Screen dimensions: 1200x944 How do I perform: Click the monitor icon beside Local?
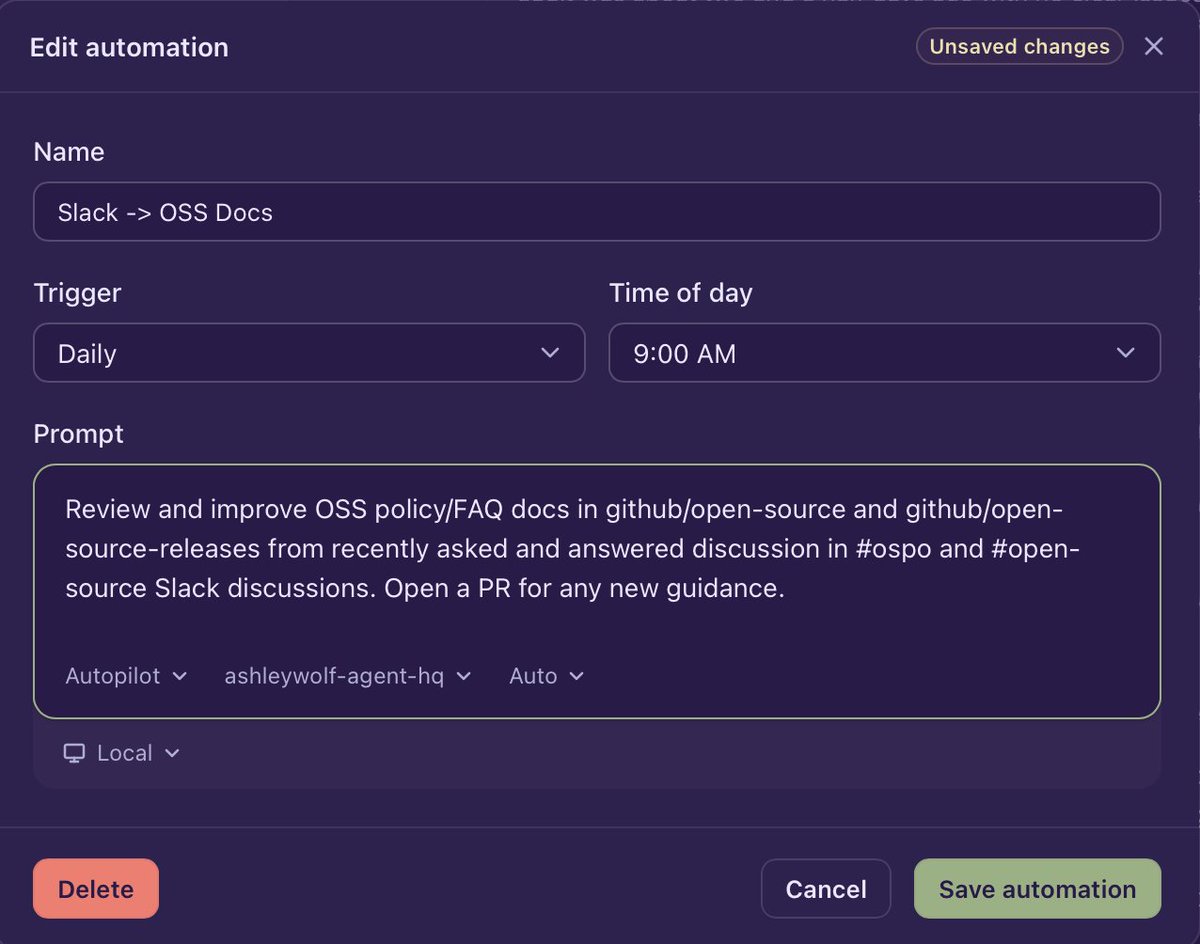click(74, 753)
